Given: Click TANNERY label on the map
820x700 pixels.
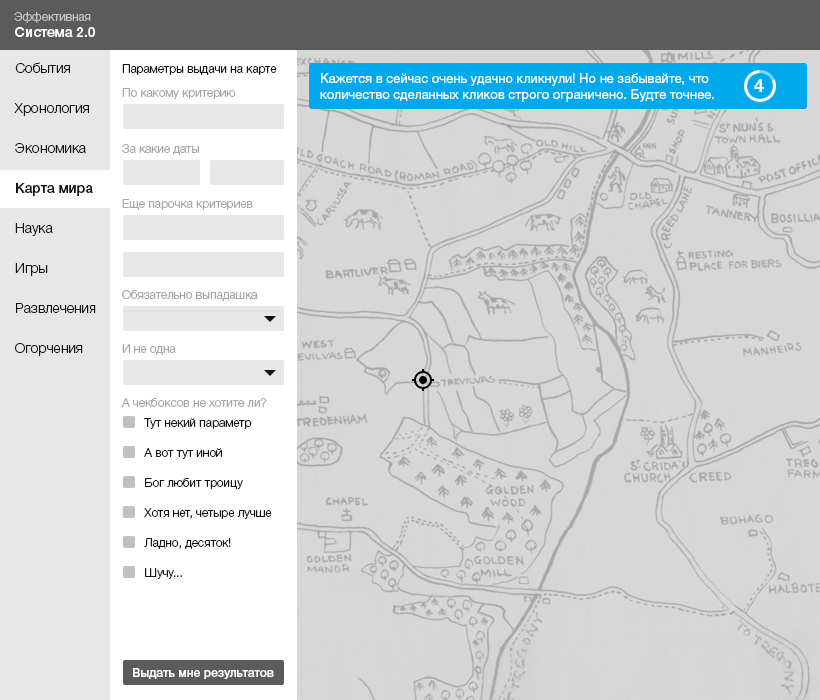Looking at the screenshot, I should click(x=731, y=213).
